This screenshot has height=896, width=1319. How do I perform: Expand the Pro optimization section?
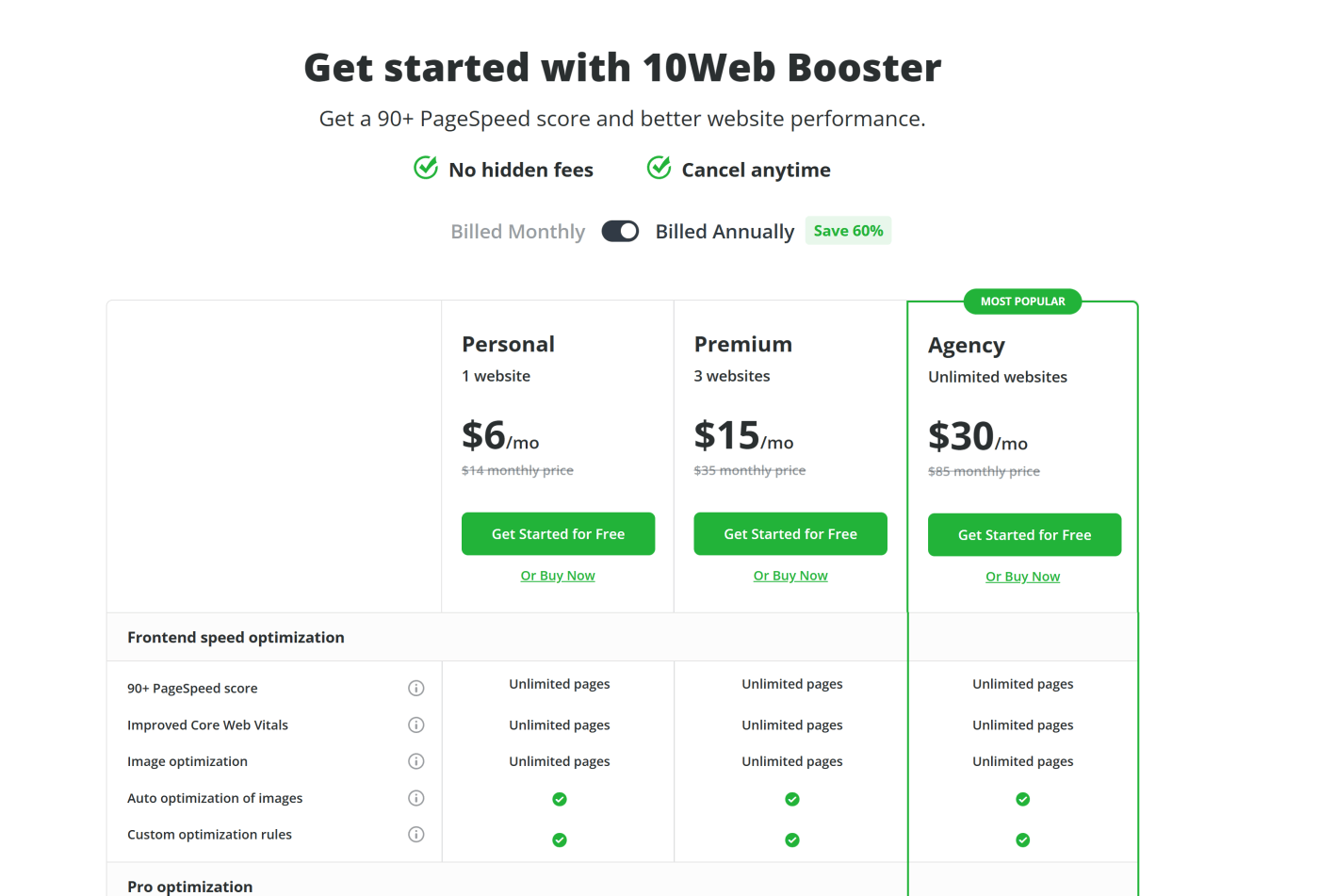pos(190,887)
